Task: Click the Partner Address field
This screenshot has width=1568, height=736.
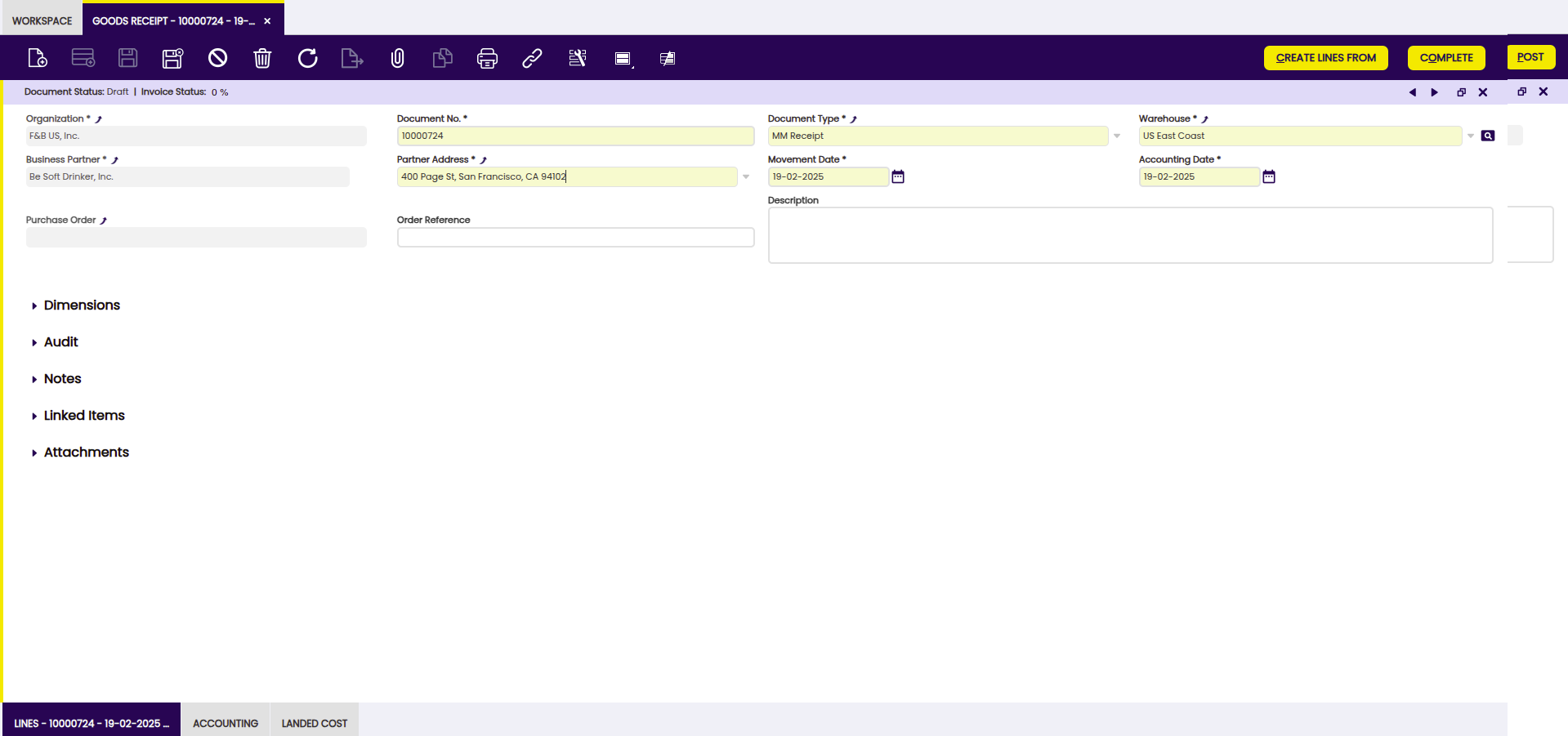Action: click(x=567, y=176)
